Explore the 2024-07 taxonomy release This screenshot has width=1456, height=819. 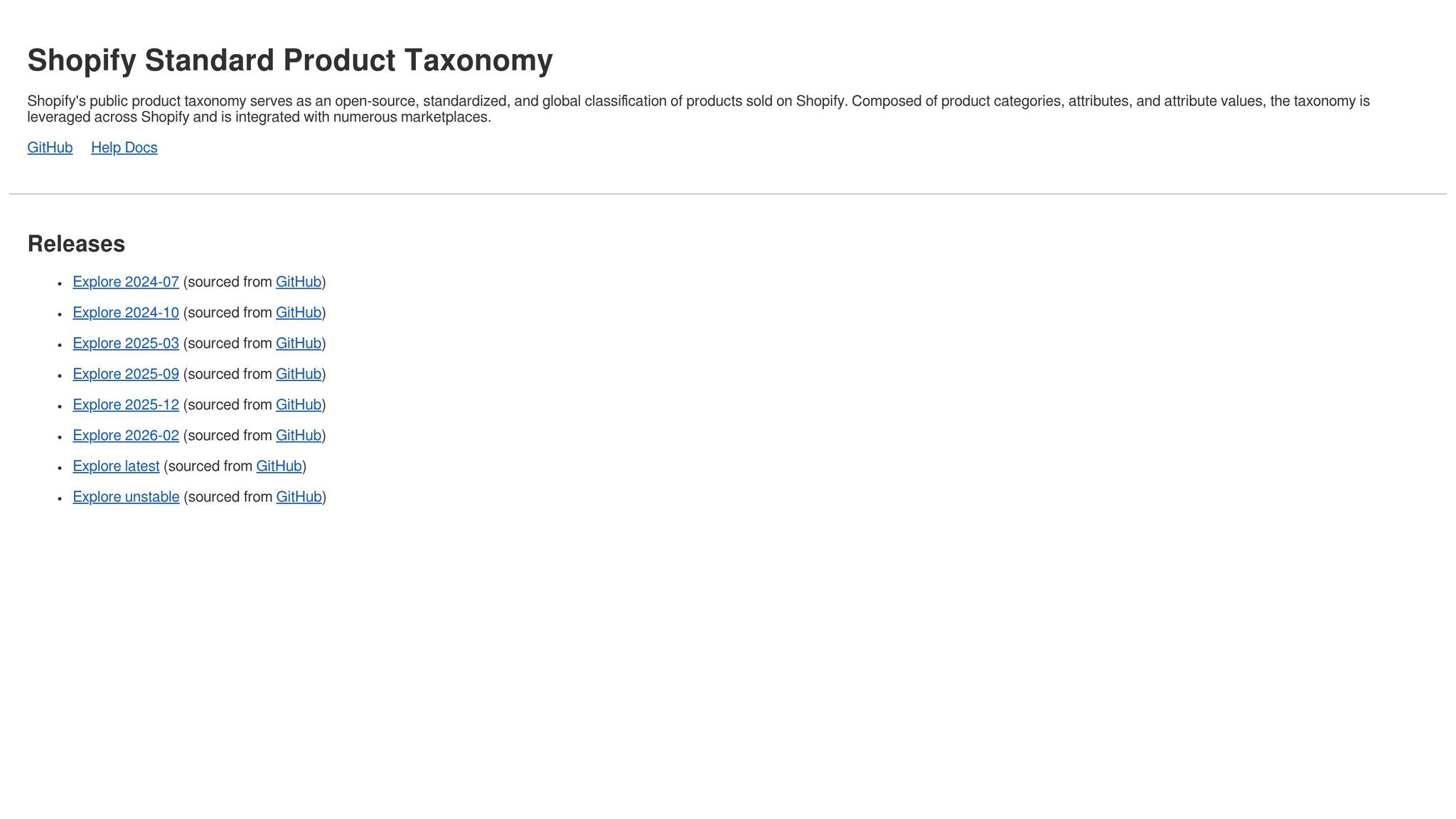click(126, 282)
